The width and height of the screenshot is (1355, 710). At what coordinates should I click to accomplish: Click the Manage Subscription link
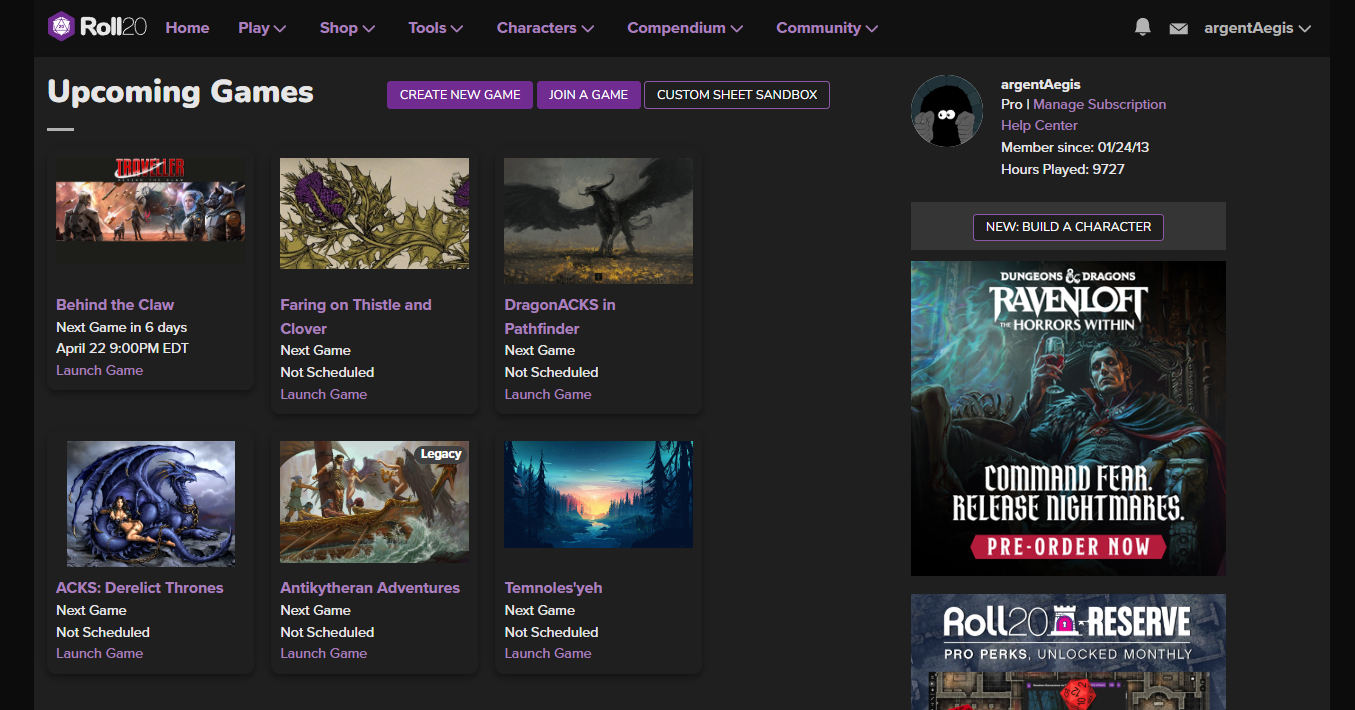click(1099, 104)
